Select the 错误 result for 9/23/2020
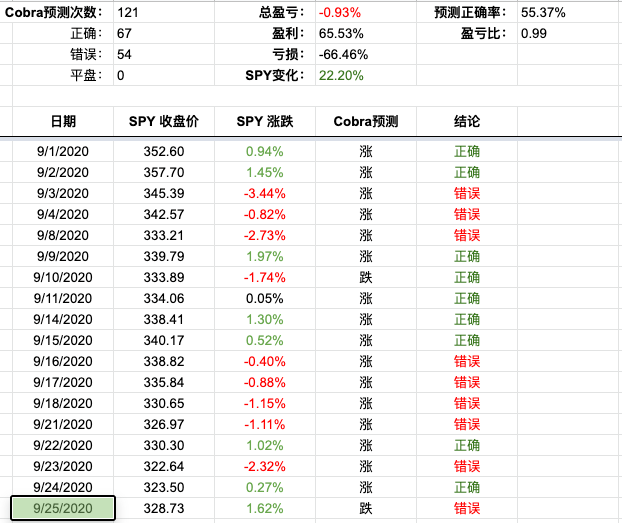 [467, 467]
